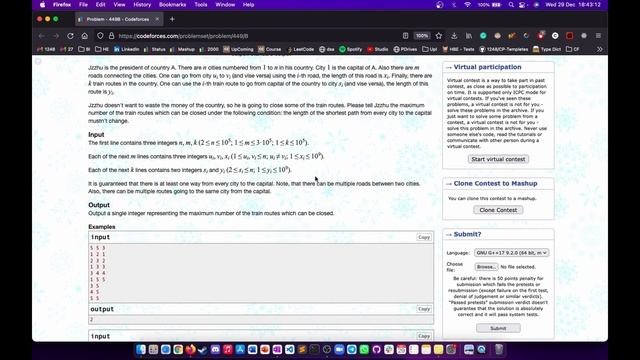Open the Library toolbar icon
Image resolution: width=640 pixels, height=360 pixels.
[x=469, y=36]
